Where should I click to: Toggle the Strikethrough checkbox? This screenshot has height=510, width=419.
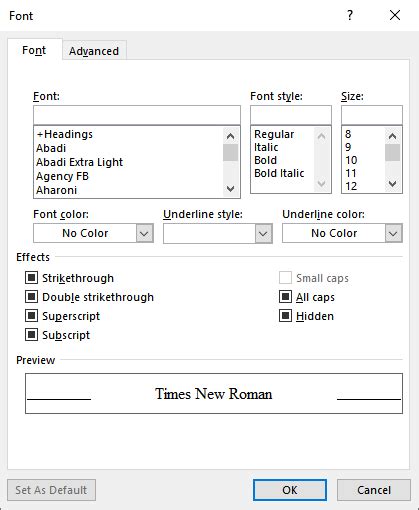(x=32, y=278)
